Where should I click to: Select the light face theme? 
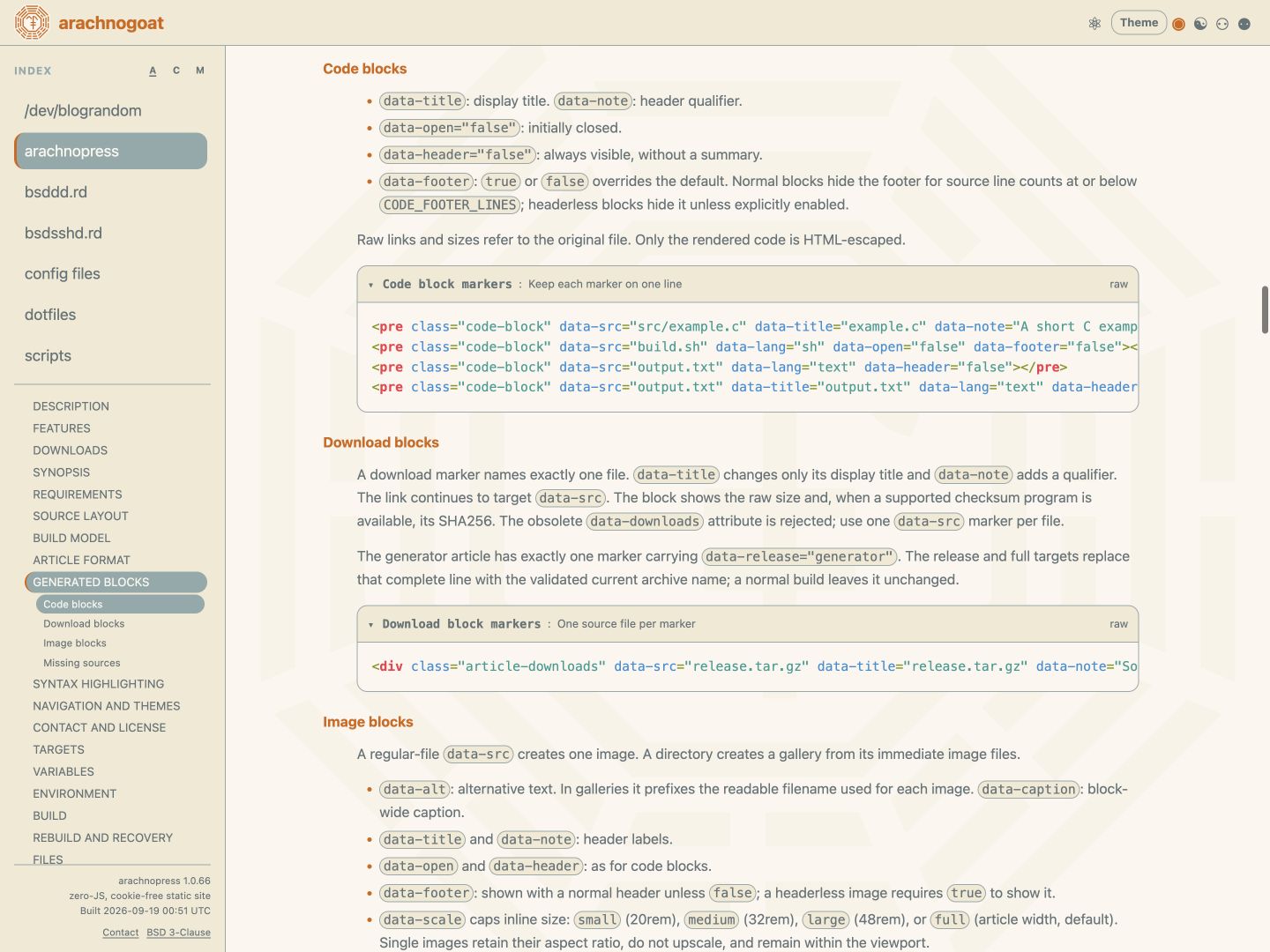(1222, 24)
